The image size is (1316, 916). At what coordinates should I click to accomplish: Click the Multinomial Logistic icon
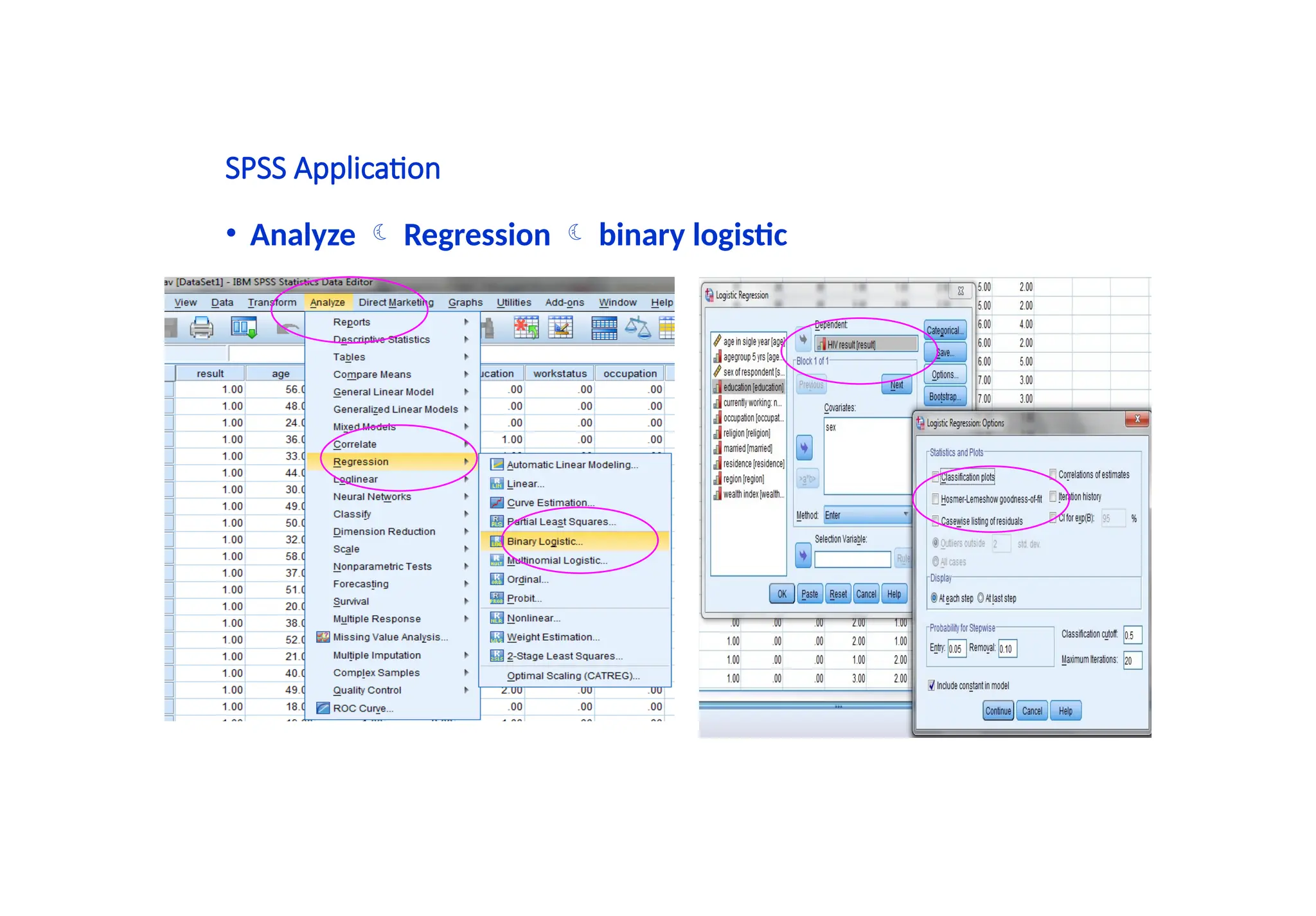coord(497,561)
